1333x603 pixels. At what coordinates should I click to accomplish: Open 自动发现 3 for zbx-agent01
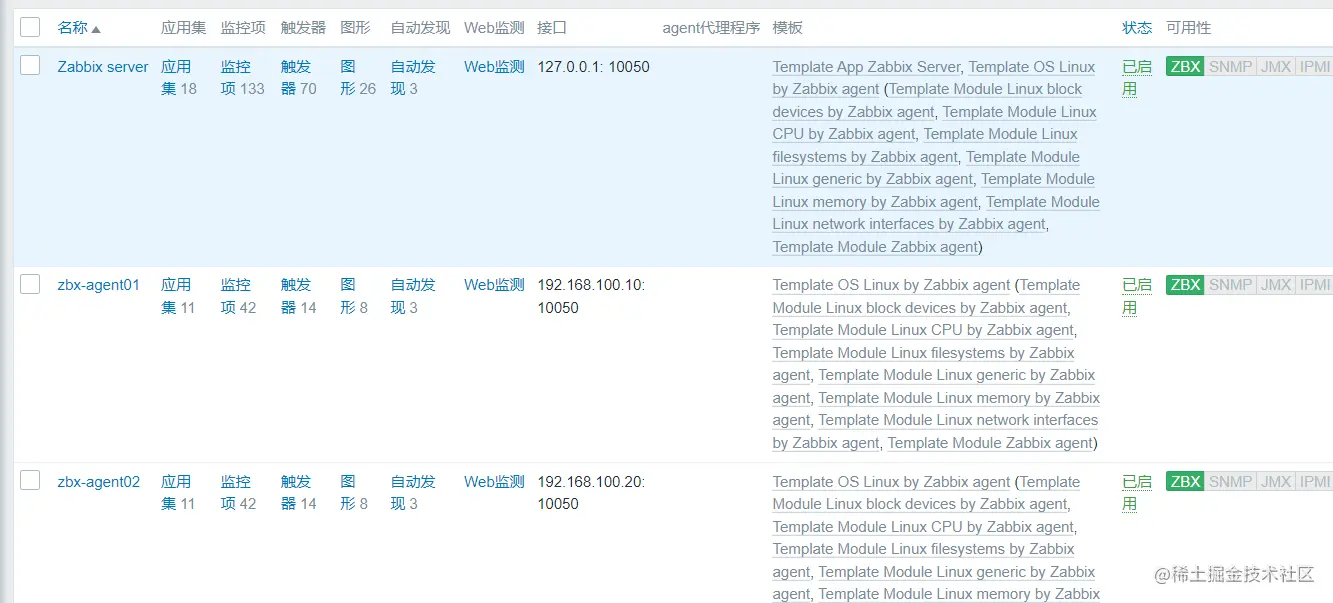coord(413,296)
